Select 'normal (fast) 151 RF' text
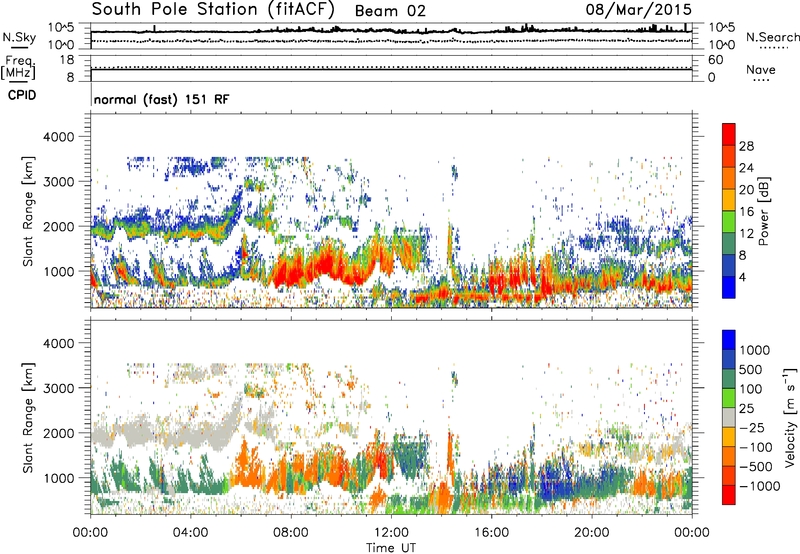The image size is (800, 554). point(161,99)
